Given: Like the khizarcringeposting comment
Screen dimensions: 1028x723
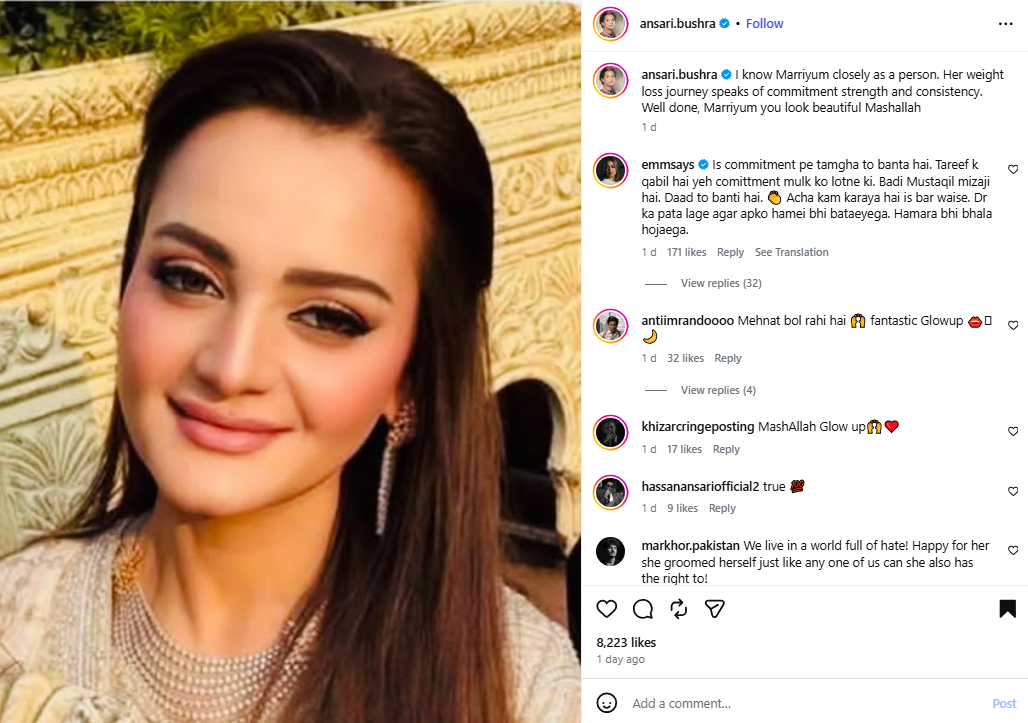Looking at the screenshot, I should pyautogui.click(x=1013, y=432).
